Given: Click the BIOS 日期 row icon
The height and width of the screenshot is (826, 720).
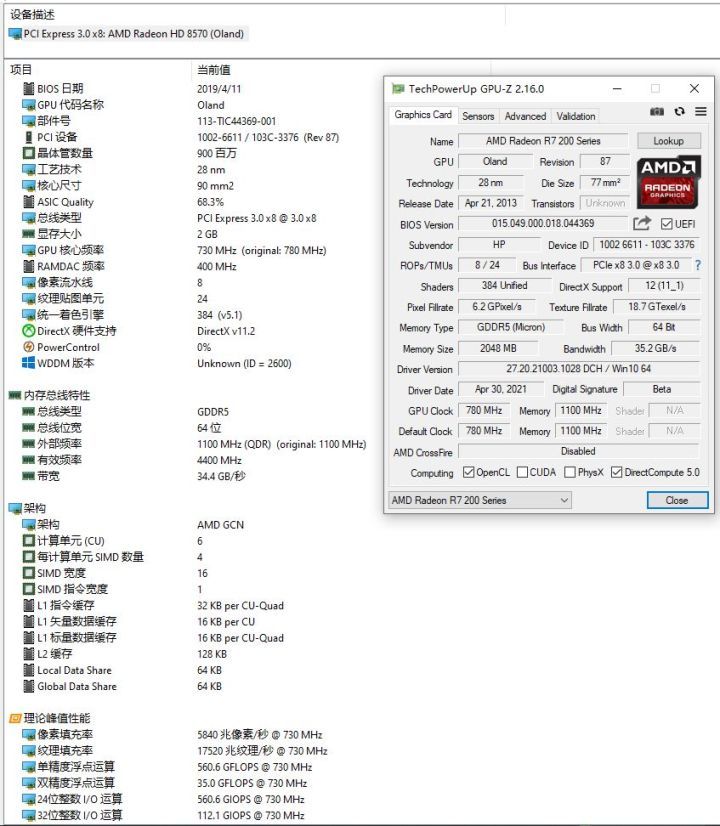Looking at the screenshot, I should click(x=28, y=88).
